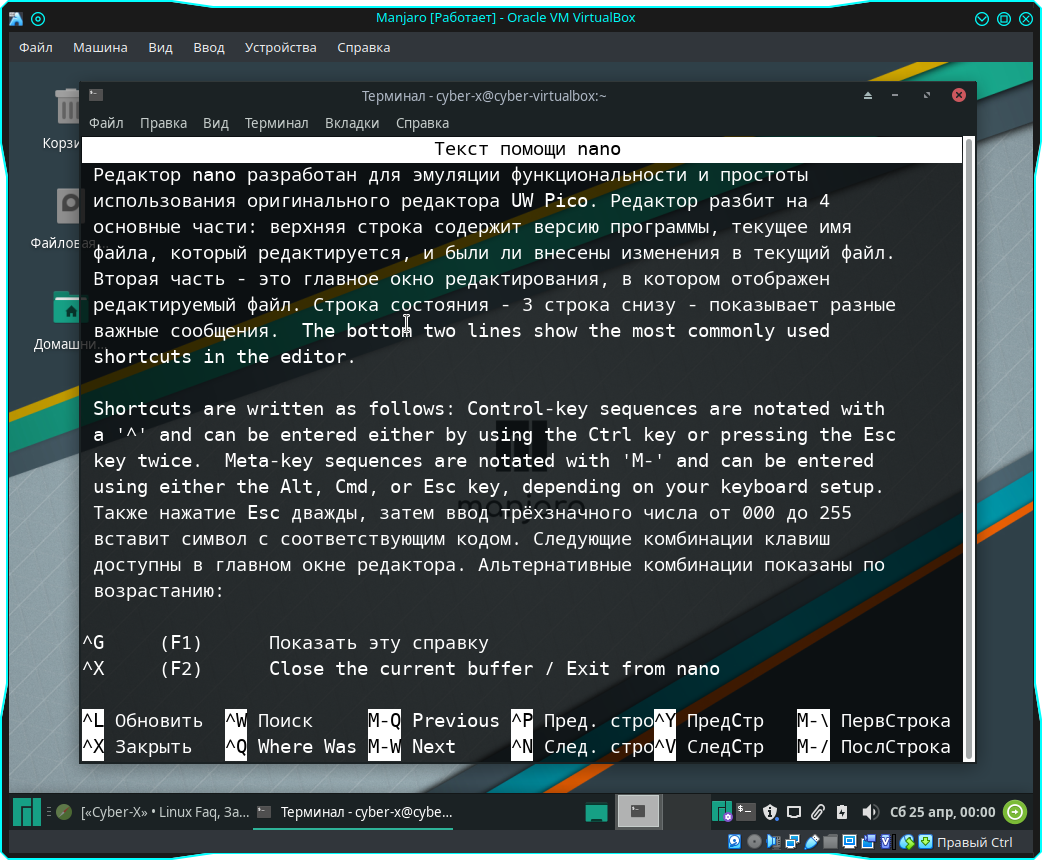Image resolution: width=1042 pixels, height=860 pixels.
Task: Click the date and clock Сб 25 апр
Action: pos(942,812)
